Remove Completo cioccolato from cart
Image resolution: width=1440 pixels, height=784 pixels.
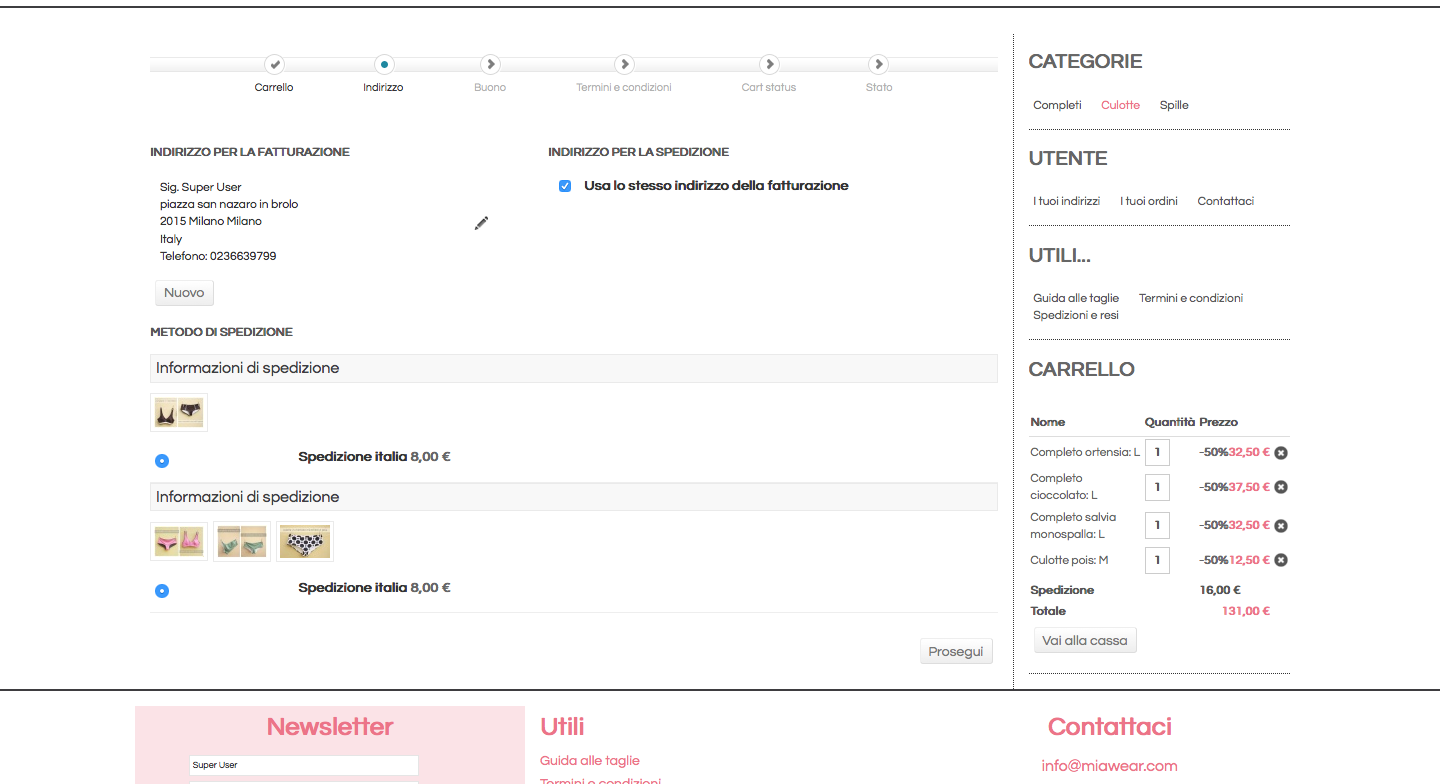click(1281, 487)
